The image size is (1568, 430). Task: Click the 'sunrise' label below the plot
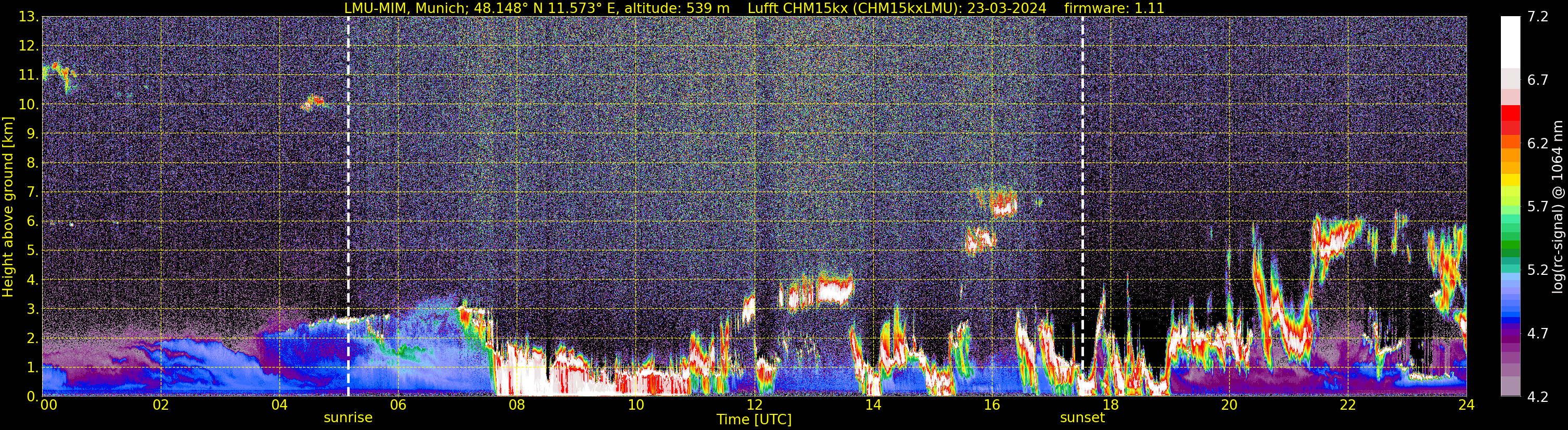coord(348,417)
